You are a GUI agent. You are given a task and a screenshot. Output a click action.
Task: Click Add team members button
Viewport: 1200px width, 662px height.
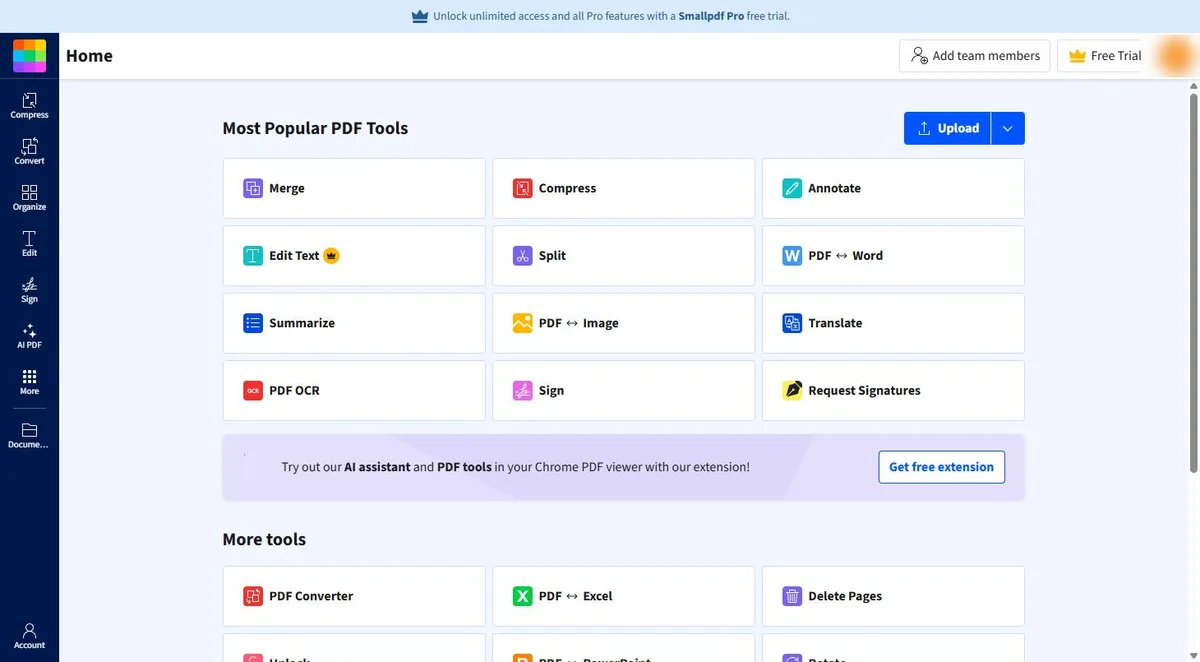coord(975,56)
